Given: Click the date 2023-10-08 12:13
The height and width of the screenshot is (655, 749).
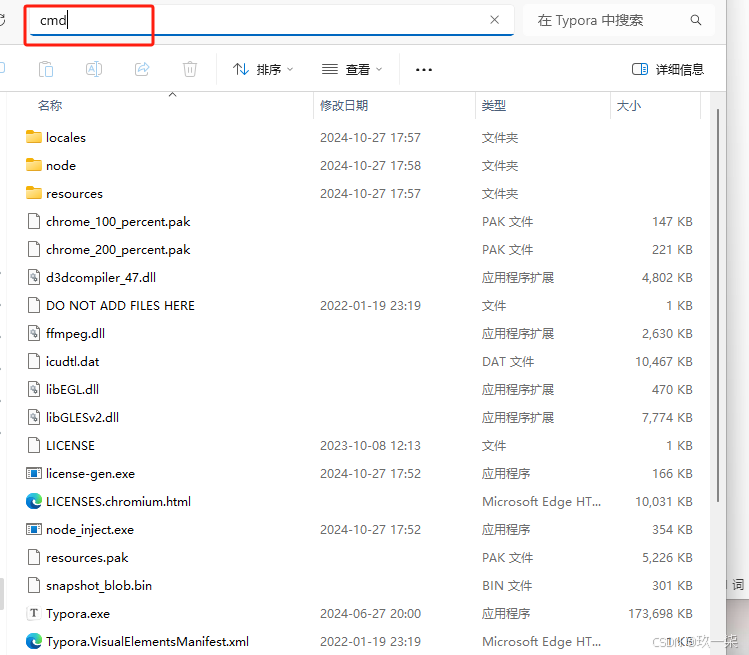Looking at the screenshot, I should 370,446.
